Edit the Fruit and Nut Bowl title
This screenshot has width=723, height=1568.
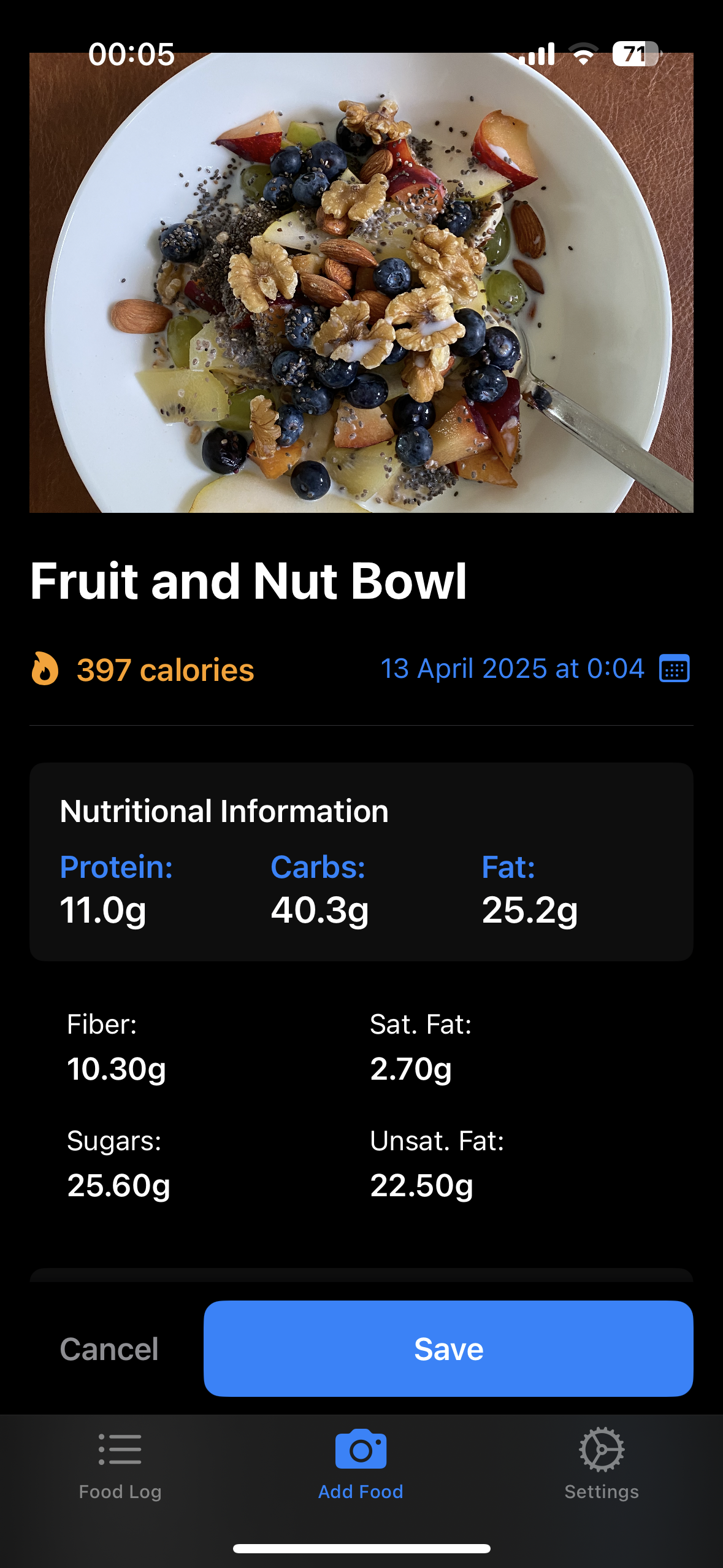(x=248, y=581)
